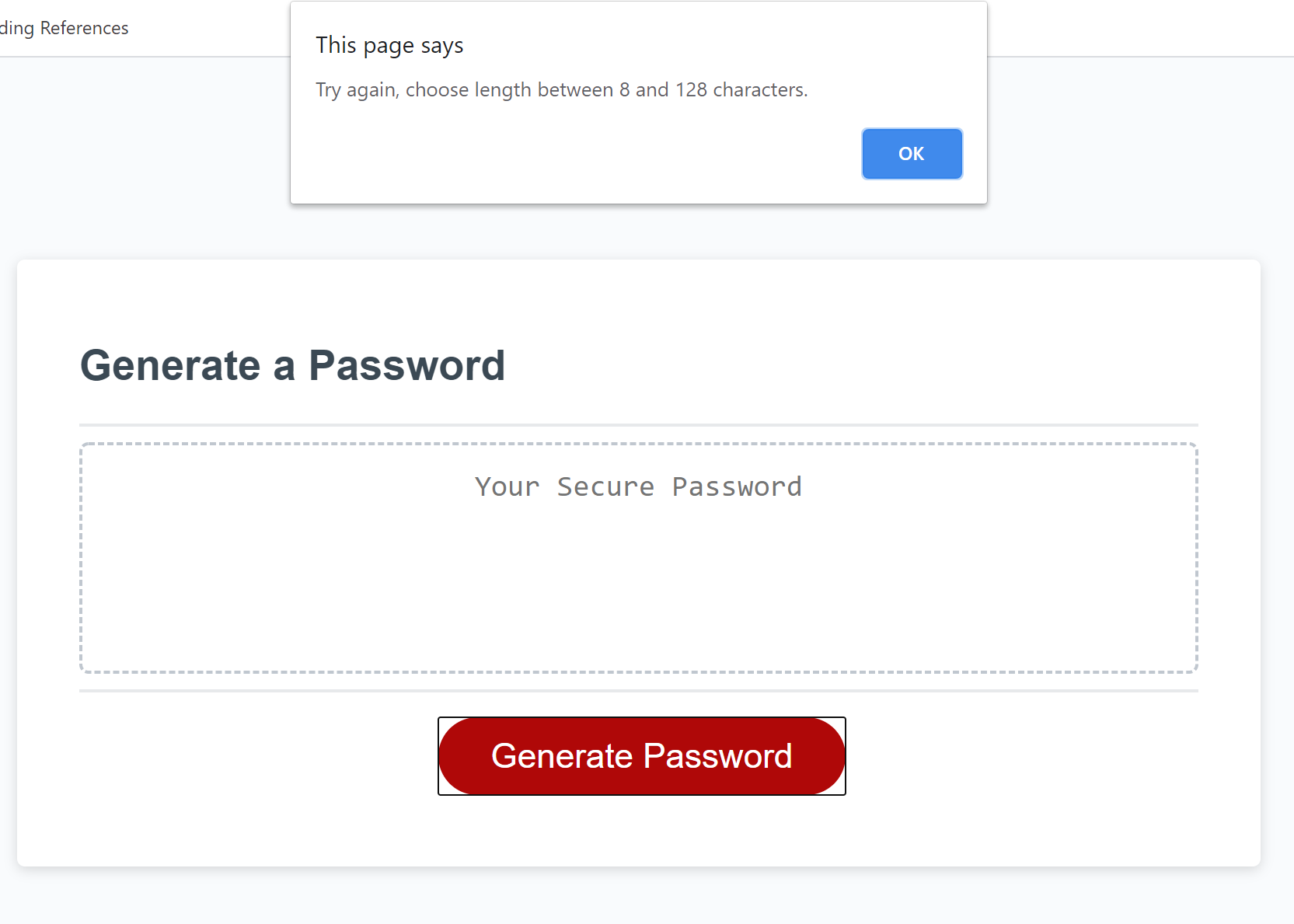Click inside the Your Secure Password display area

coord(639,556)
